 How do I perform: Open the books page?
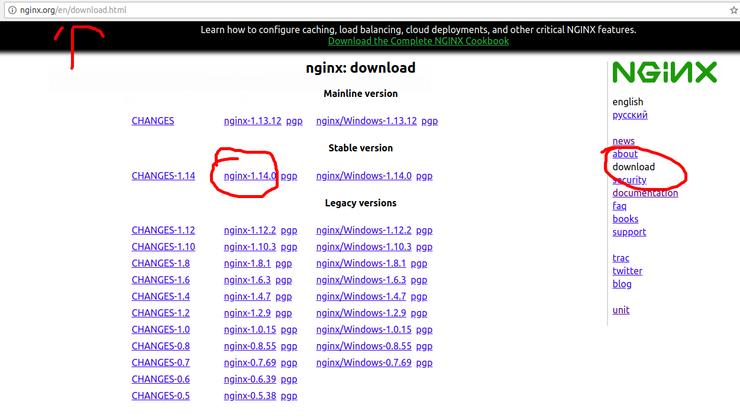click(x=625, y=219)
